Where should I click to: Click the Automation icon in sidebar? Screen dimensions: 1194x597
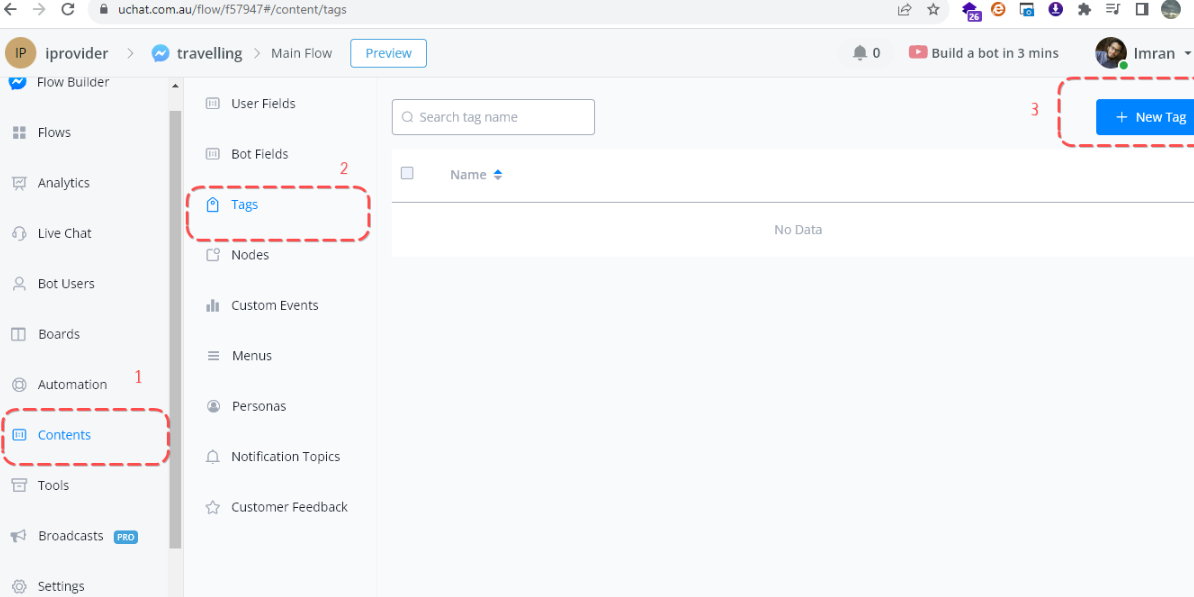pos(19,385)
